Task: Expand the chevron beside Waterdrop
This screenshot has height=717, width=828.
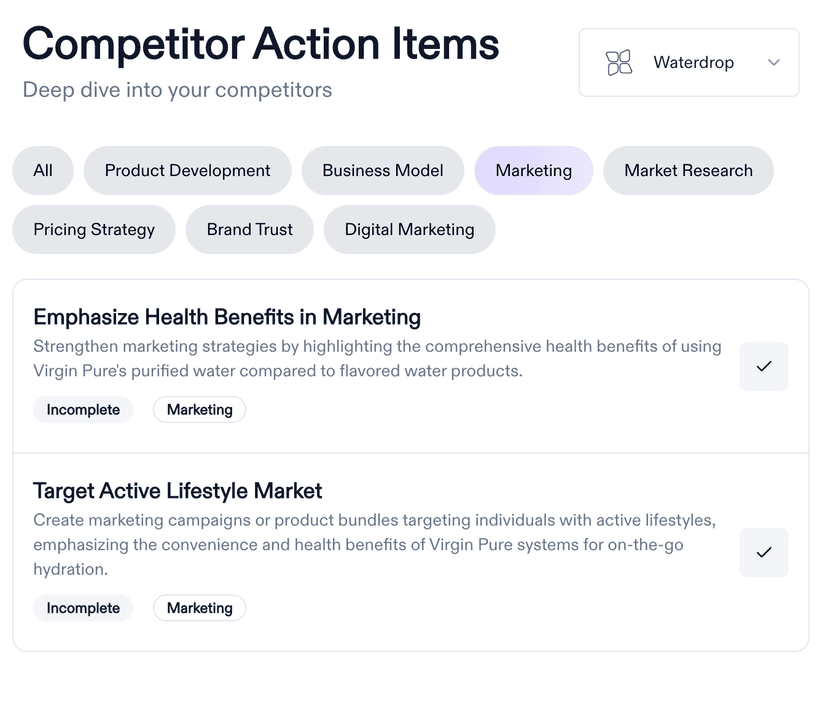Action: coord(772,62)
